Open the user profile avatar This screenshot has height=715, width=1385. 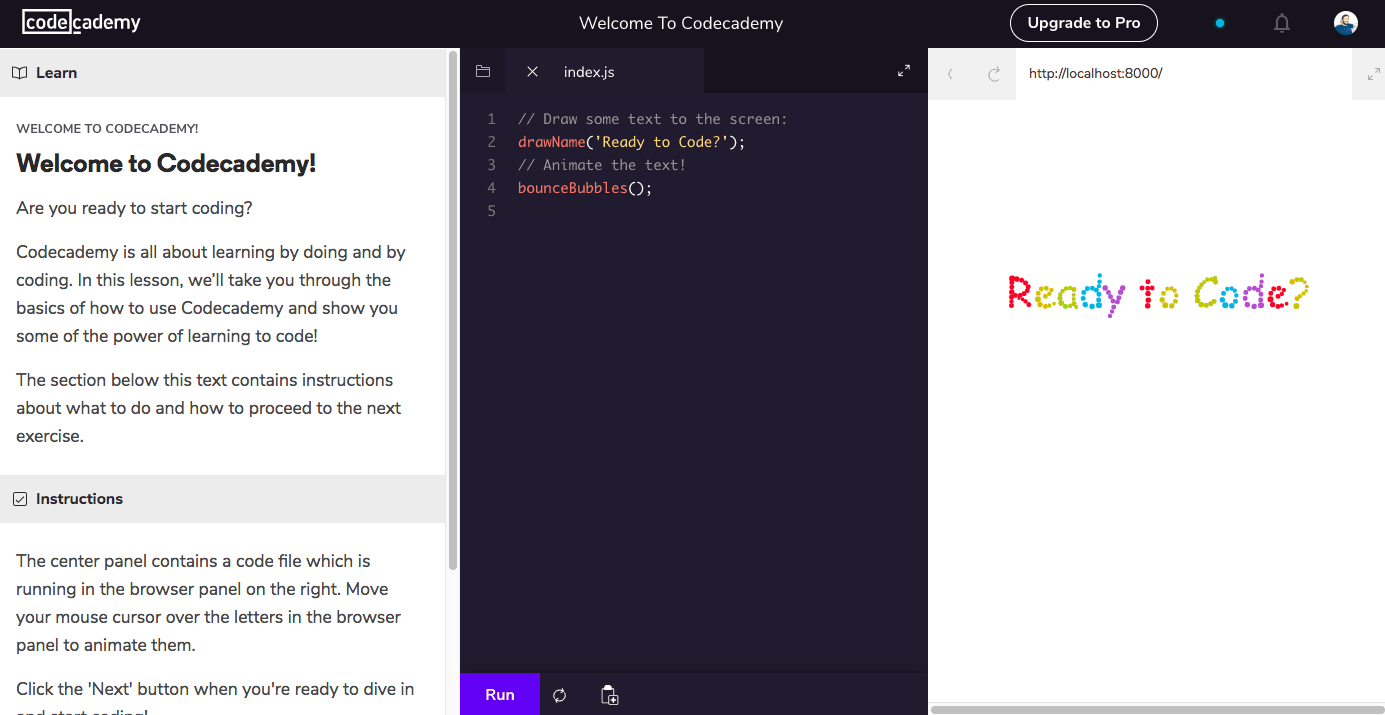(x=1345, y=23)
